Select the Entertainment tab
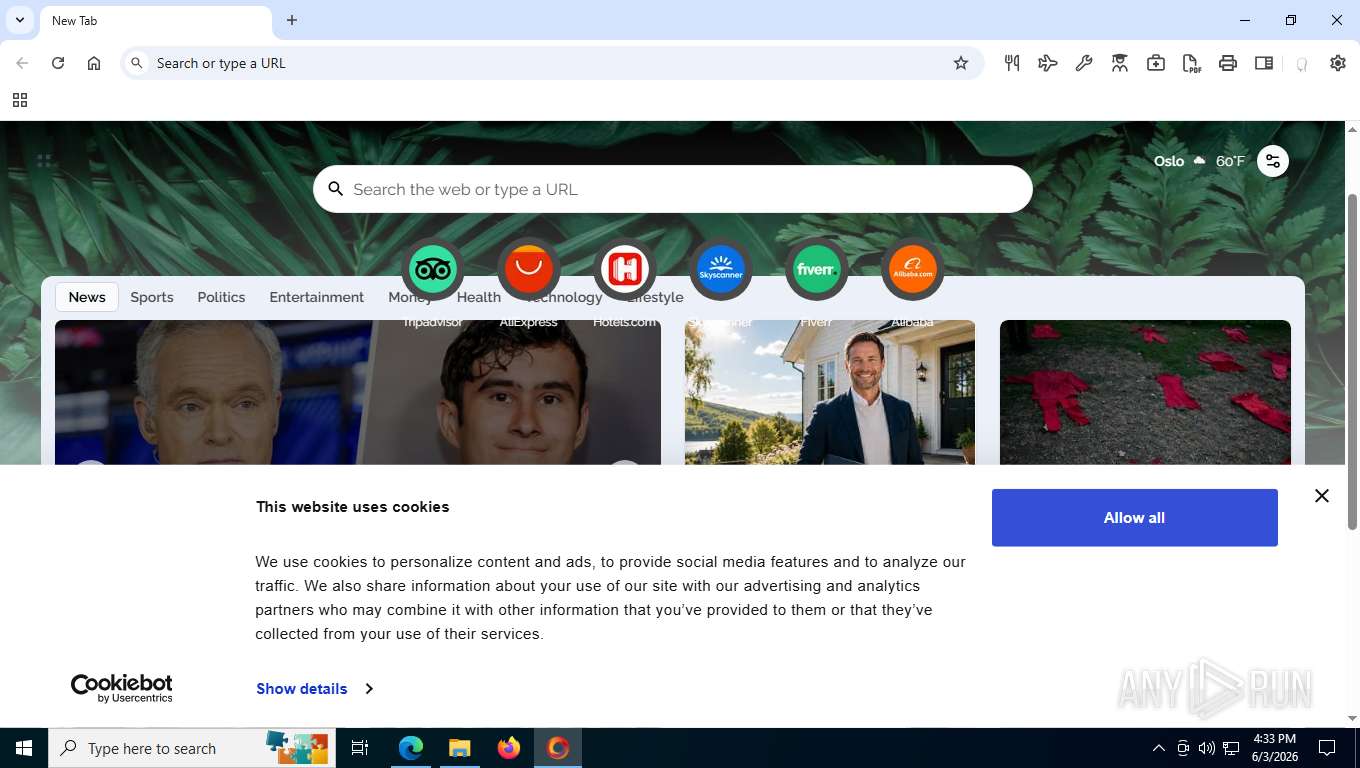Screen dimensions: 1360x768 317,297
